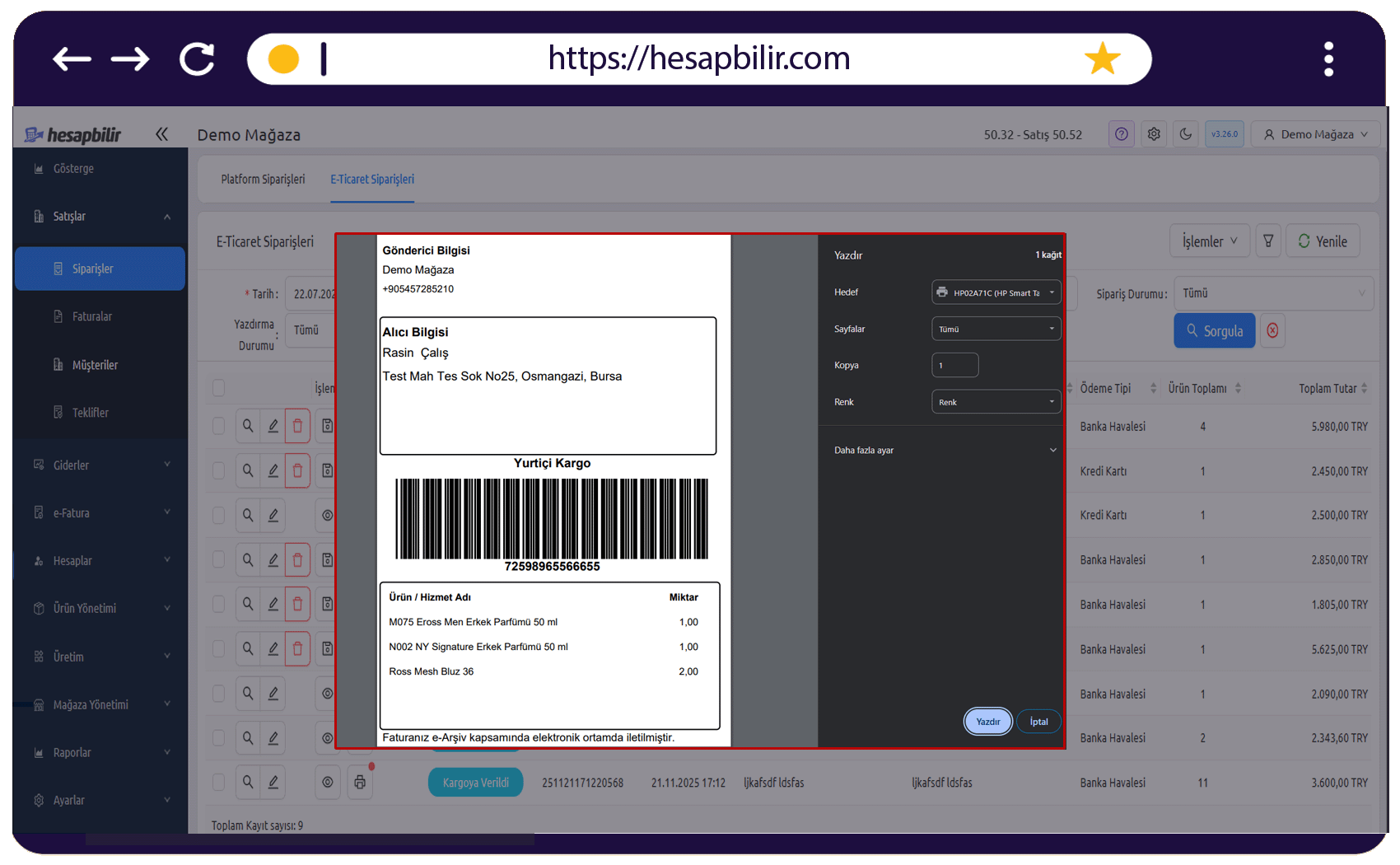Click the browser back arrow
1400x865 pixels.
coord(72,59)
